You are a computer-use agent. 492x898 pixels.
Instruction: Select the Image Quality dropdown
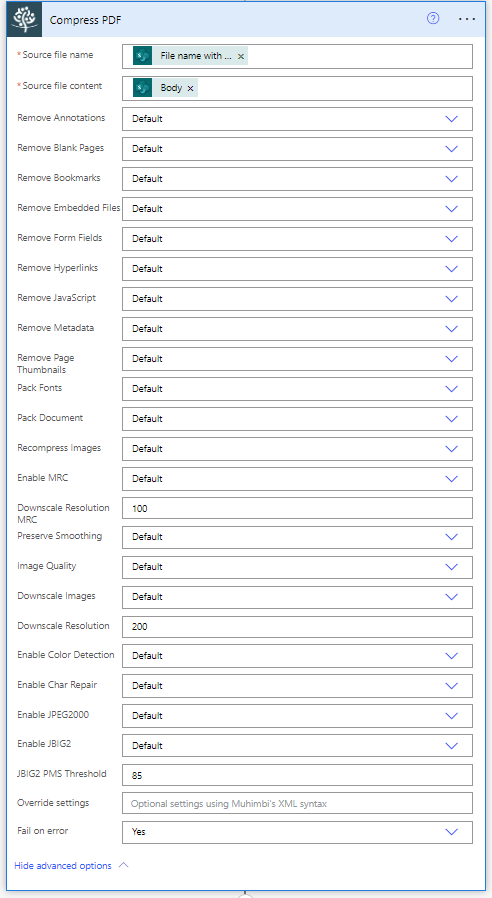[297, 566]
